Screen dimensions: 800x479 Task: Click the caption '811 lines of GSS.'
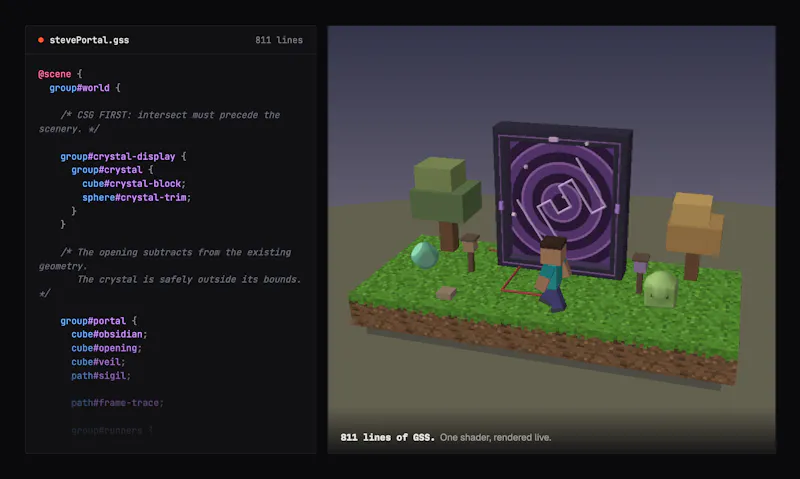[x=387, y=437]
